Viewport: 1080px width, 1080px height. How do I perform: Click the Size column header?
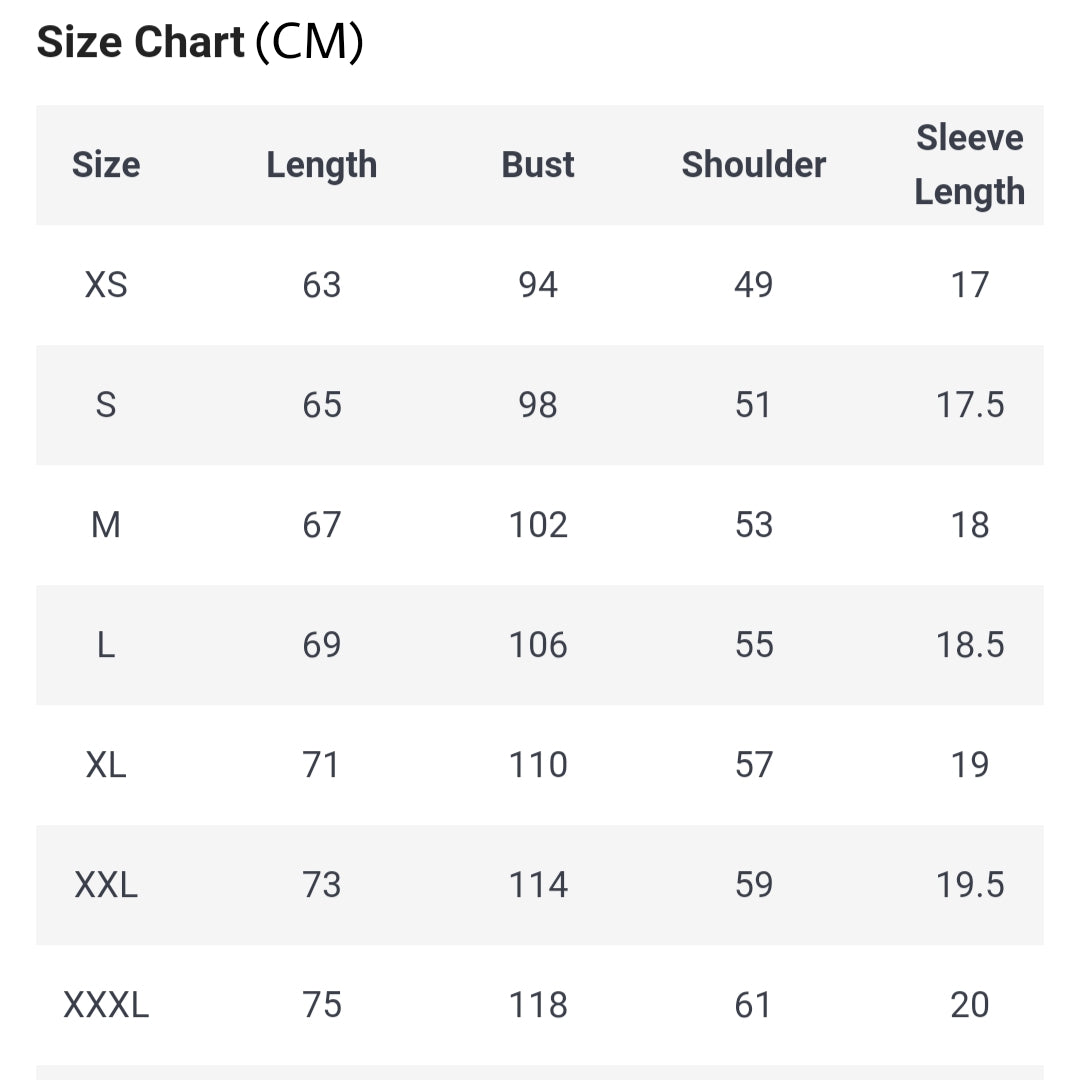click(106, 165)
